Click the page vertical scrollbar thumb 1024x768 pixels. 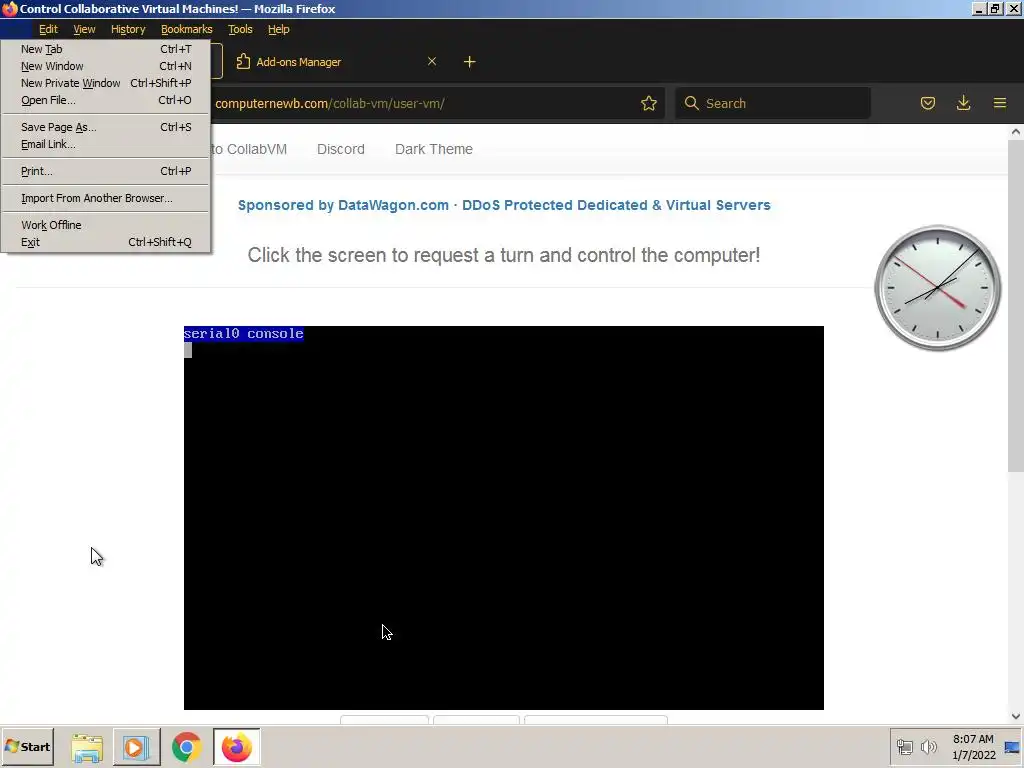(1016, 306)
